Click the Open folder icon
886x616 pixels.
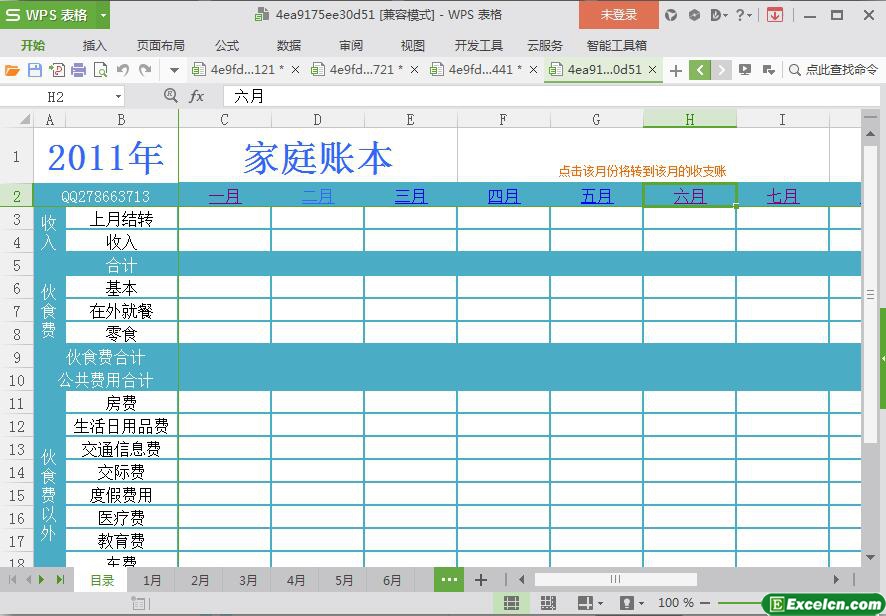(x=12, y=70)
